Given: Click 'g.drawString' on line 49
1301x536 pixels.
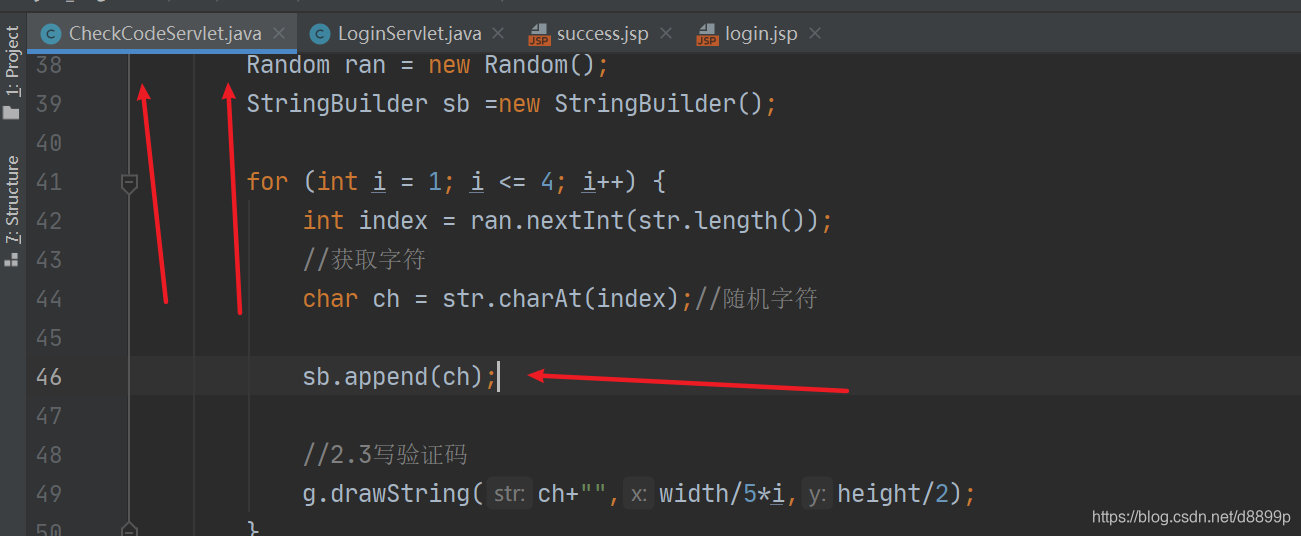Looking at the screenshot, I should tap(386, 494).
